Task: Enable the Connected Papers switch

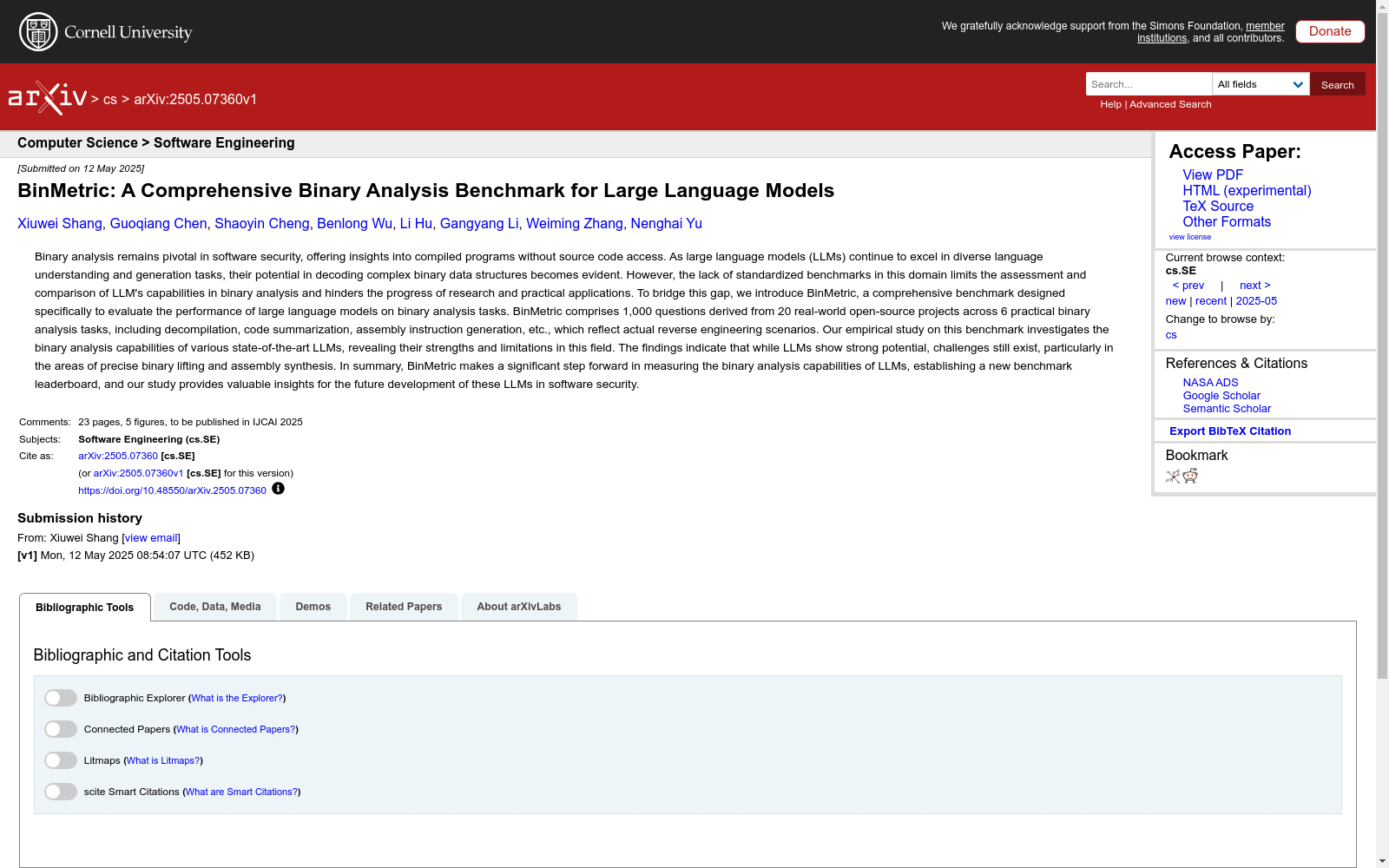Action: pos(61,729)
